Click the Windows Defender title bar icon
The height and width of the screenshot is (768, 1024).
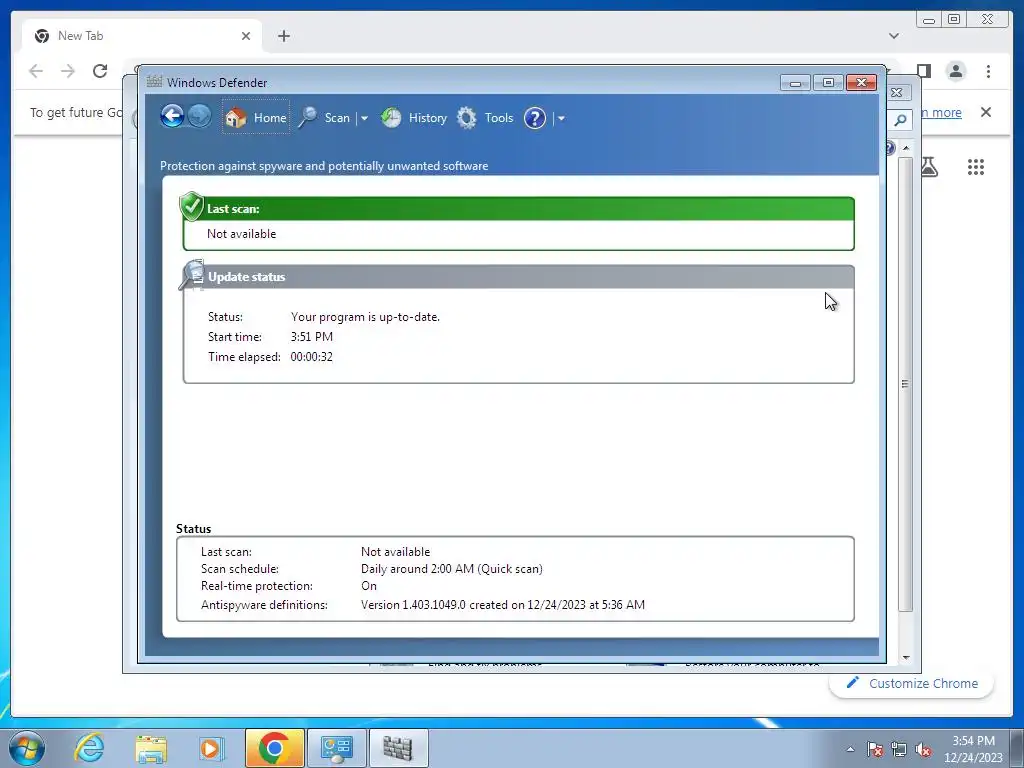(x=154, y=82)
